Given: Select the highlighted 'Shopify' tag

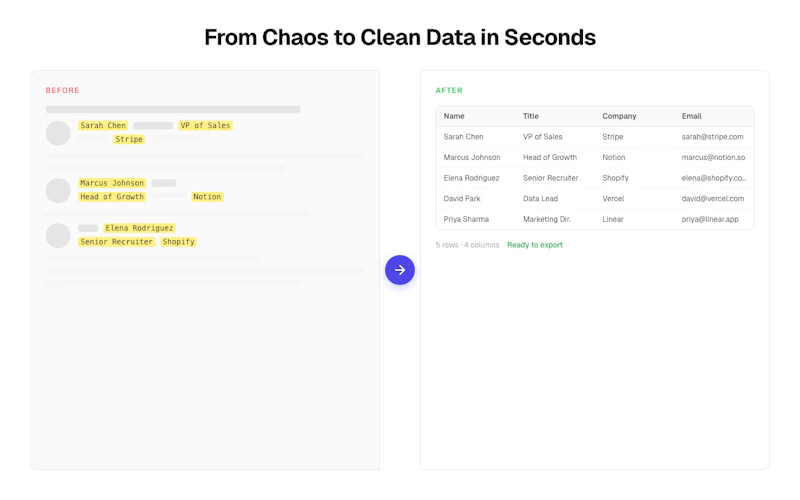Looking at the screenshot, I should [179, 241].
